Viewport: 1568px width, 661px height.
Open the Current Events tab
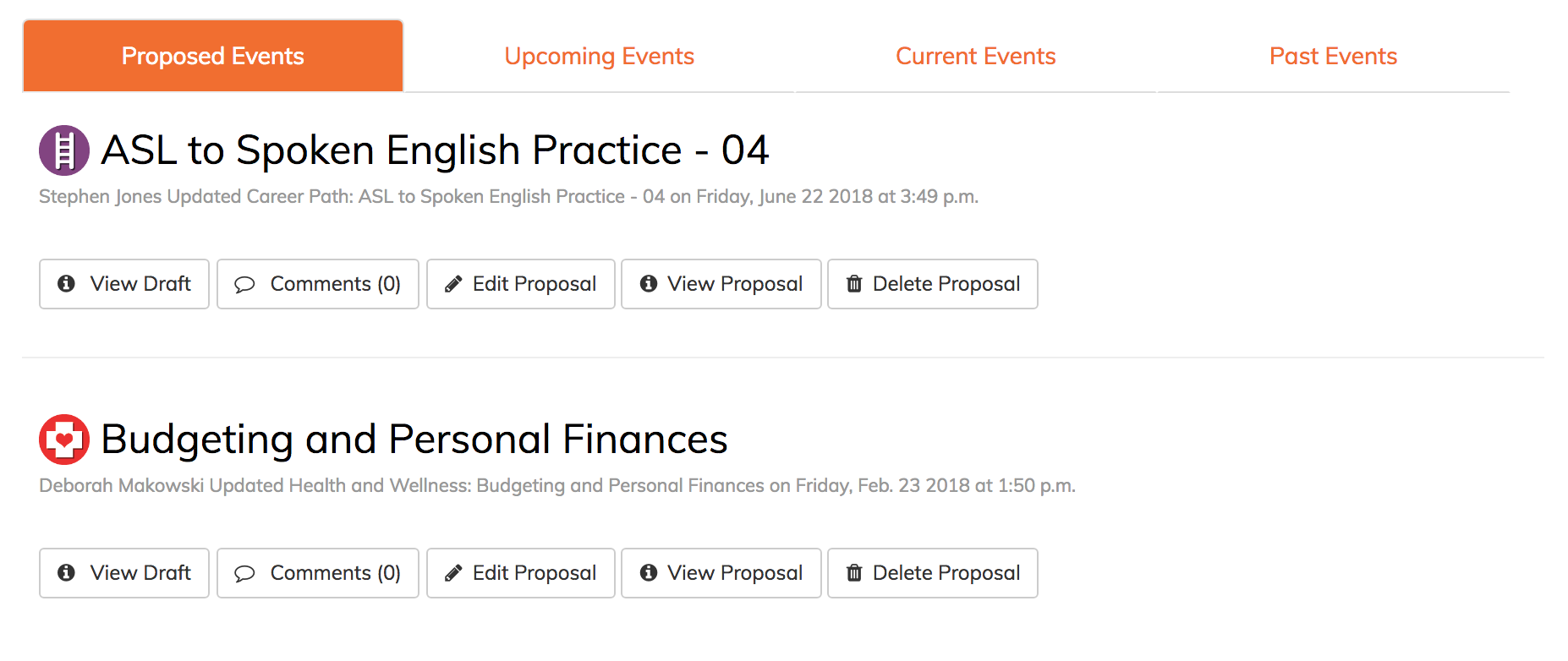(x=975, y=56)
